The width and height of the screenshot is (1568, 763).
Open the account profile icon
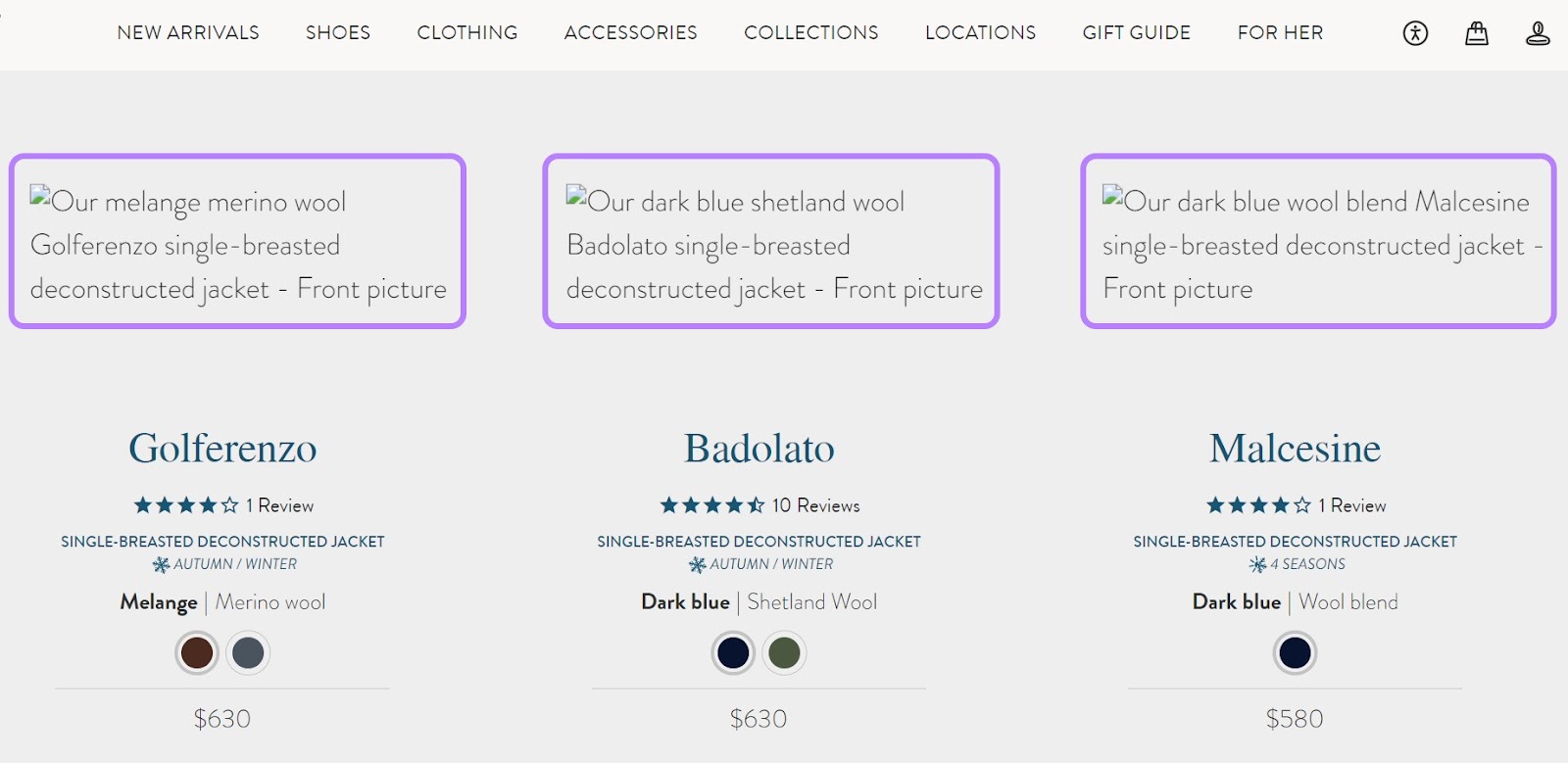(1536, 32)
